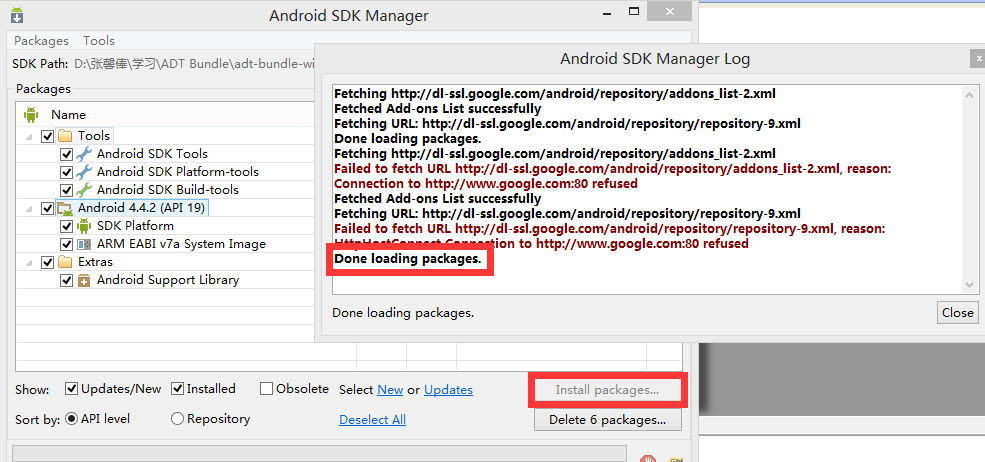Uncheck Android SDK Tools checkbox
The image size is (985, 462).
(66, 154)
